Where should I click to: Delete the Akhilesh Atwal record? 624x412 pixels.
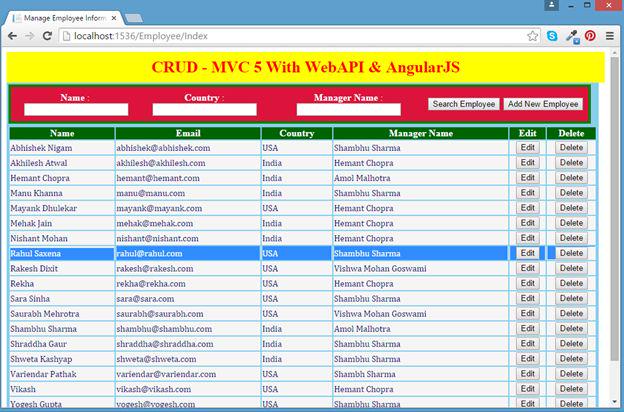tap(571, 163)
